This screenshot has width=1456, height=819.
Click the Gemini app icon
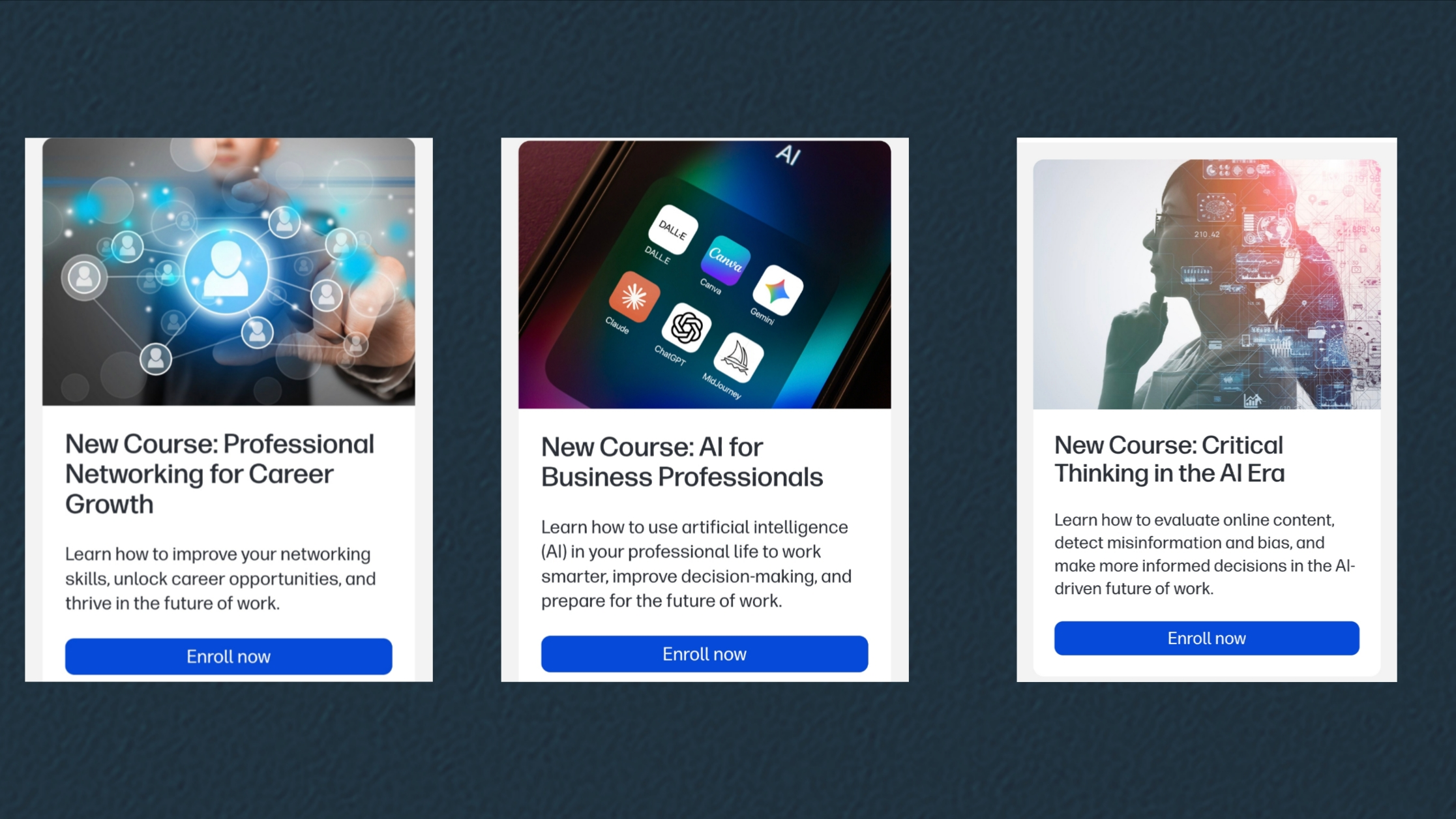coord(778,291)
